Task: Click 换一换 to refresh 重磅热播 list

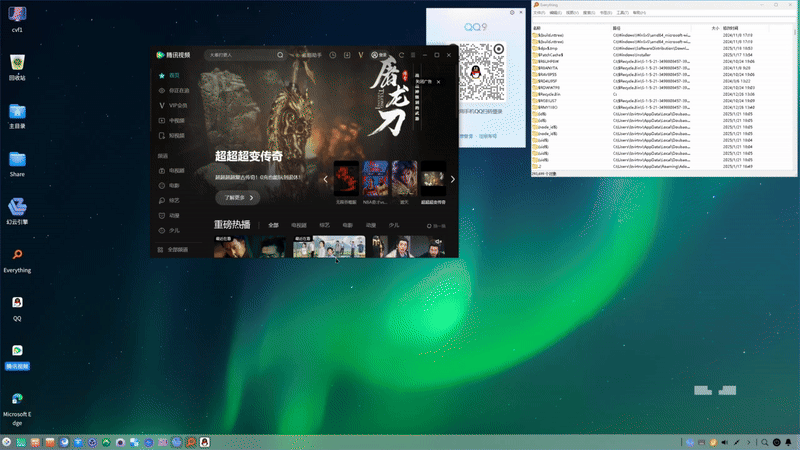Action: 436,226
